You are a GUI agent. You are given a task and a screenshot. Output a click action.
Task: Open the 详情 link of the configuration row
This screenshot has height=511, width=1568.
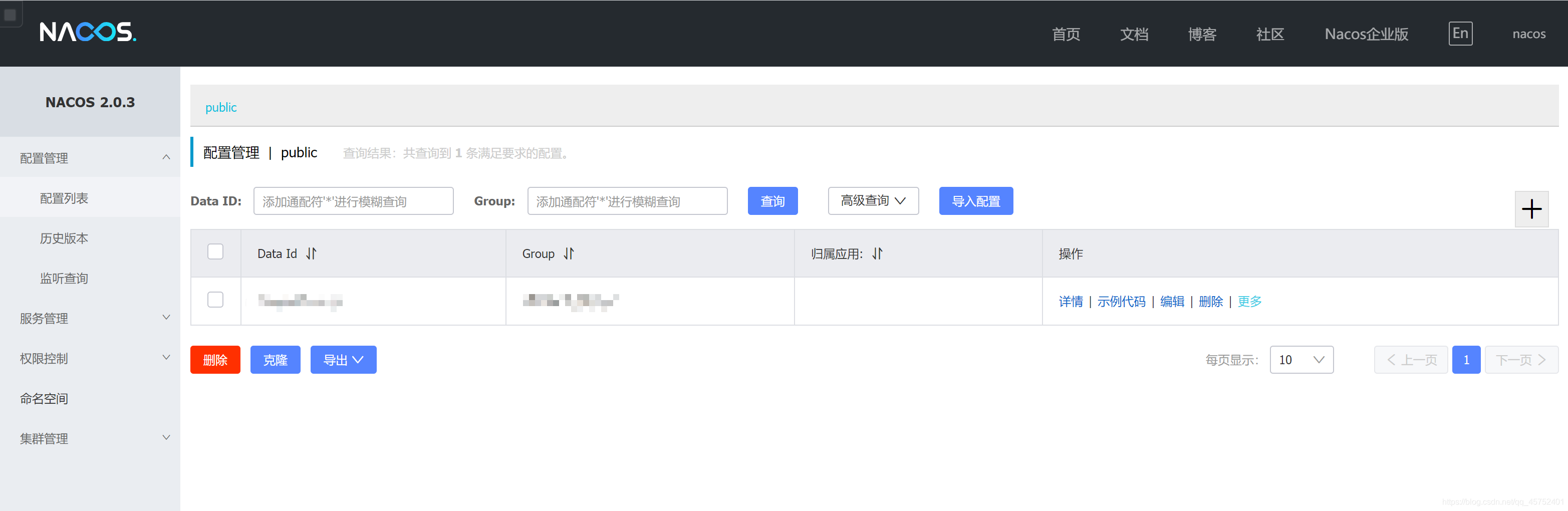pos(1071,301)
